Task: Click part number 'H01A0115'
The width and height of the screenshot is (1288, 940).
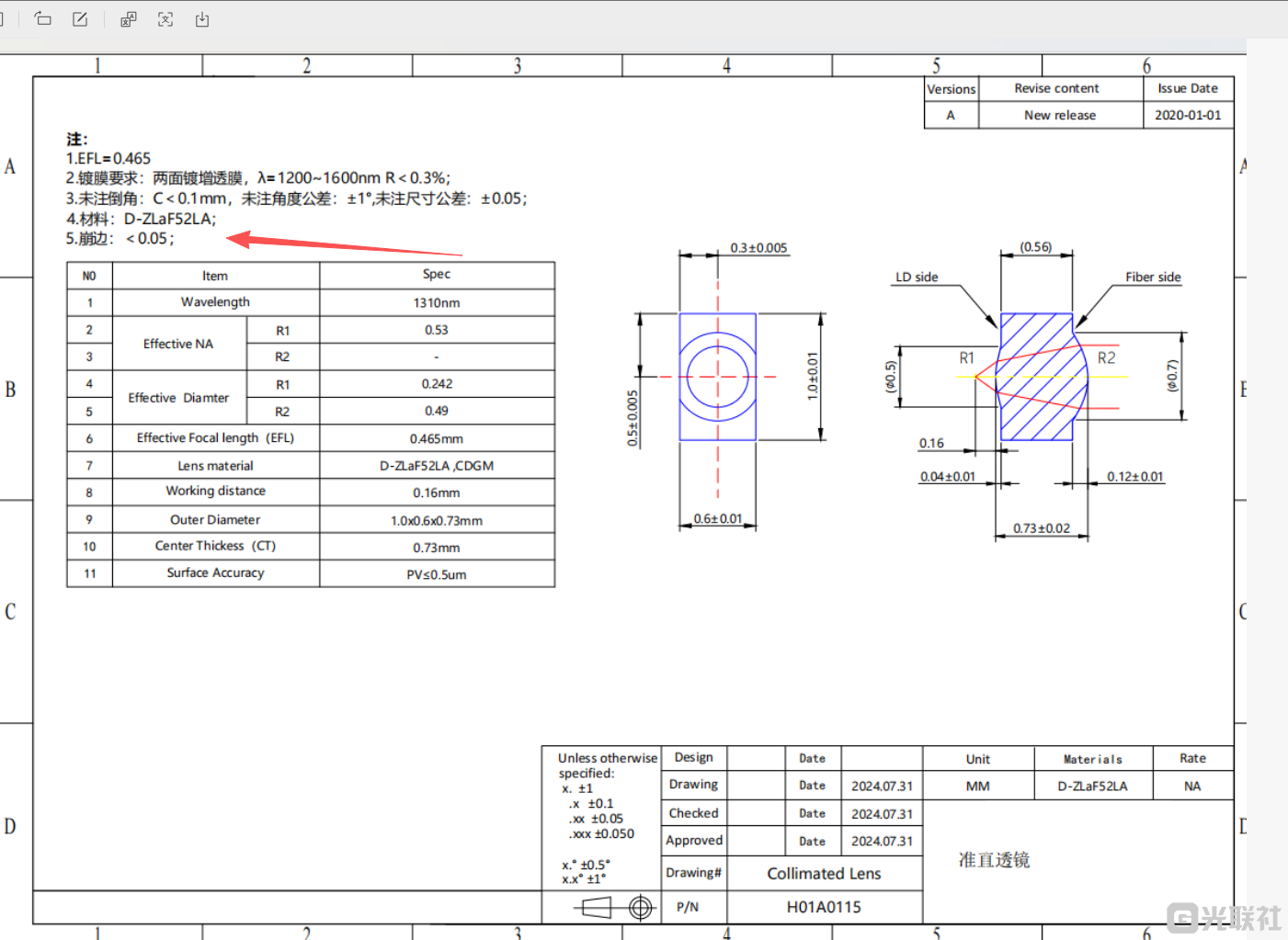Action: click(824, 907)
